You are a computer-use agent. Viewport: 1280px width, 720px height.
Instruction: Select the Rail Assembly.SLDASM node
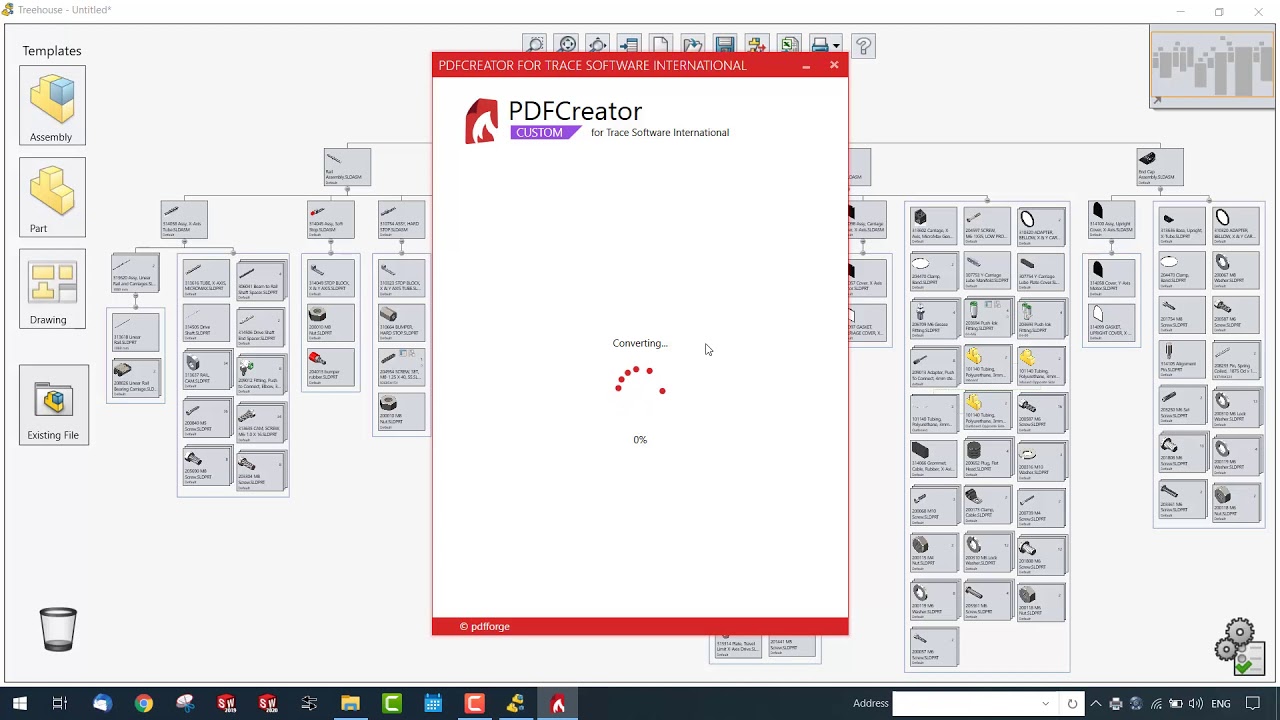347,167
